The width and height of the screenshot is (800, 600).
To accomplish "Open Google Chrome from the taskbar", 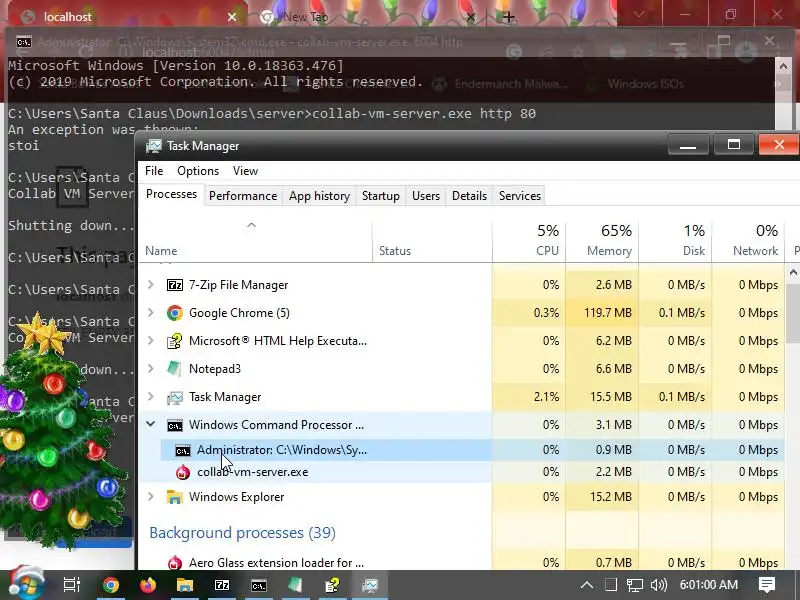I will (x=111, y=585).
